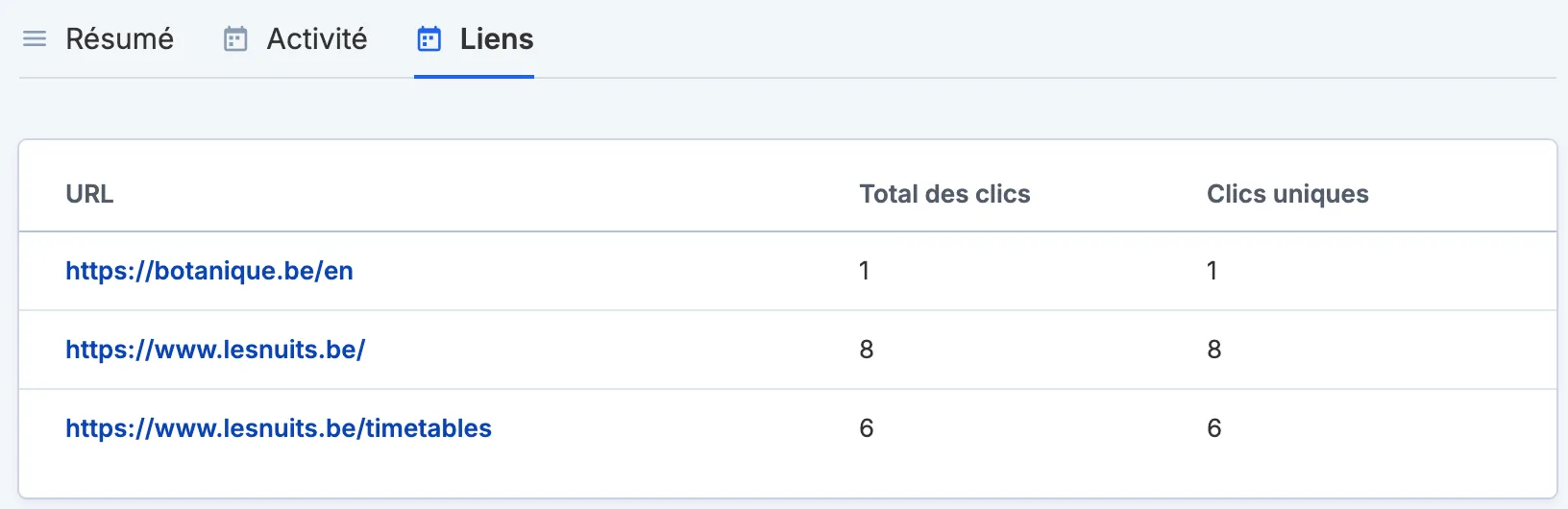Open the https://botanique.be/en link
The height and width of the screenshot is (509, 1568).
209,271
